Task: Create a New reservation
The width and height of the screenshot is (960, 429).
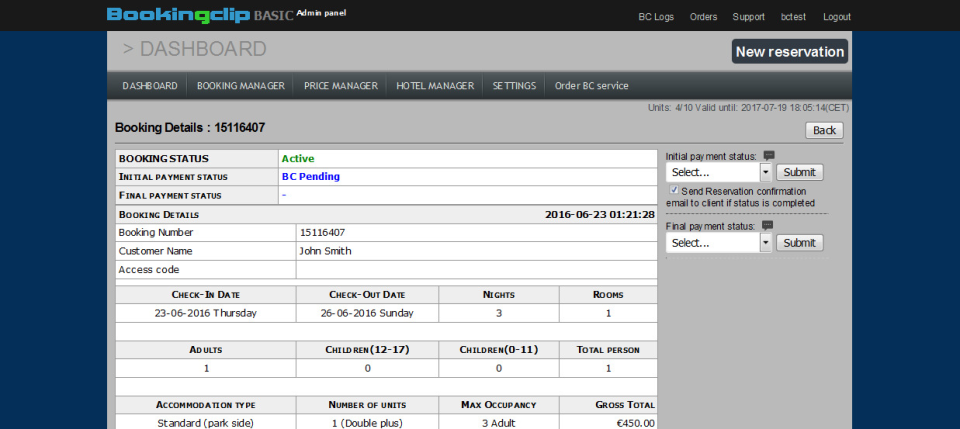Action: (x=789, y=52)
